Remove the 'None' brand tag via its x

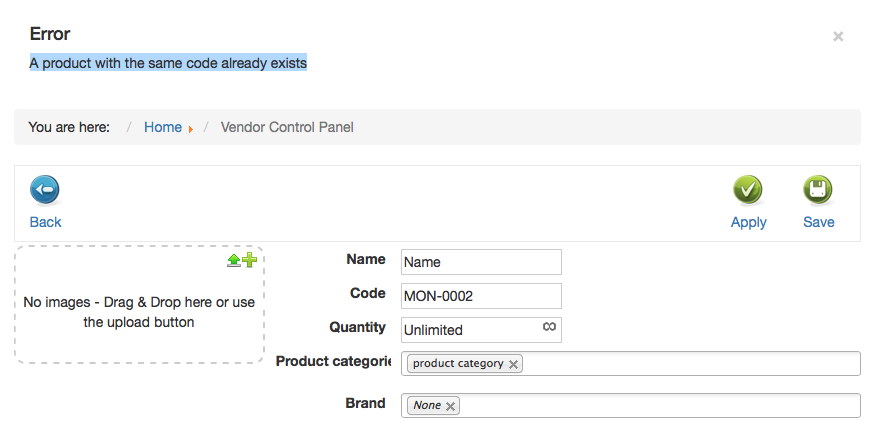(x=450, y=406)
